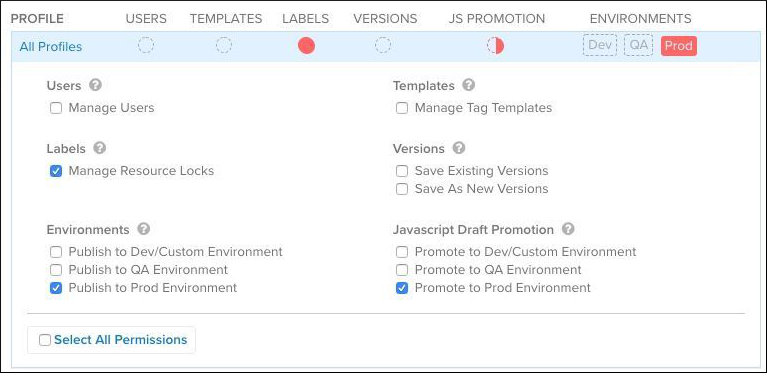This screenshot has height=373, width=767.
Task: Click the half-filled JS Promotion status circle
Action: [x=495, y=46]
